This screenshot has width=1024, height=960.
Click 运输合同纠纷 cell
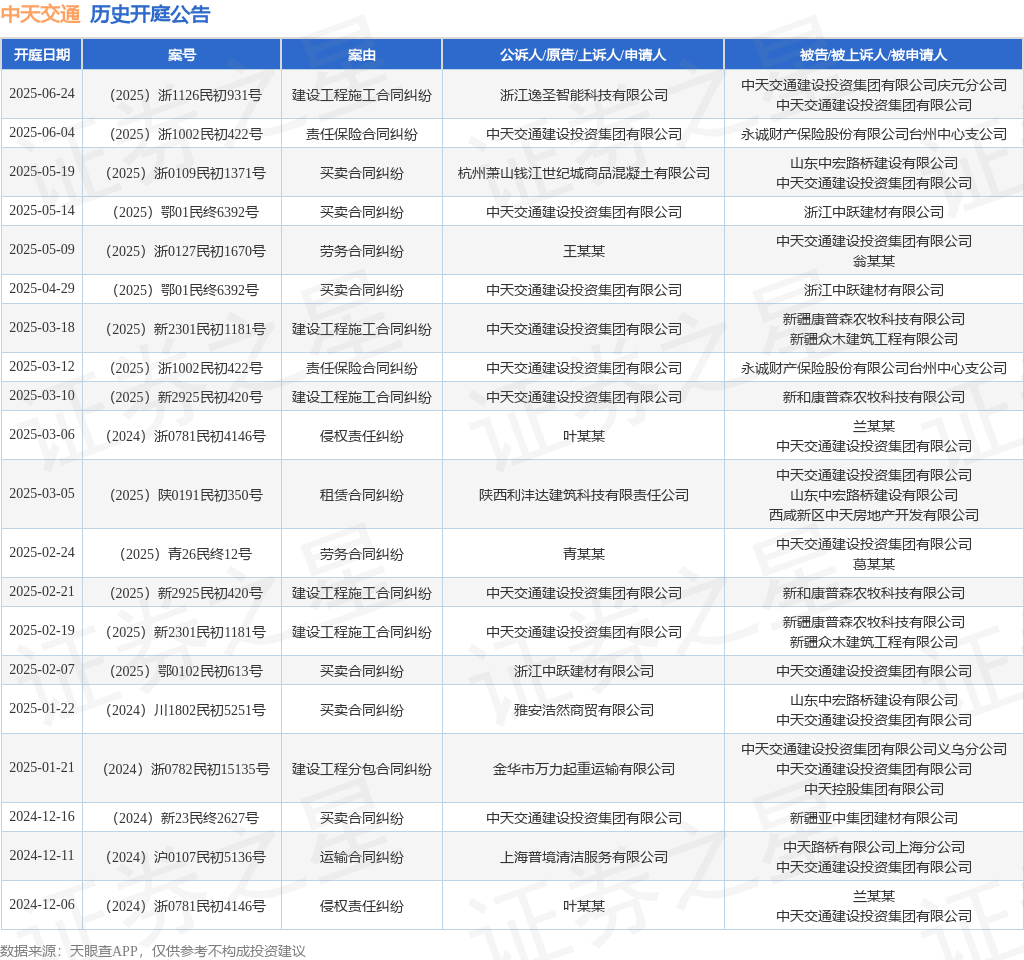pos(362,857)
